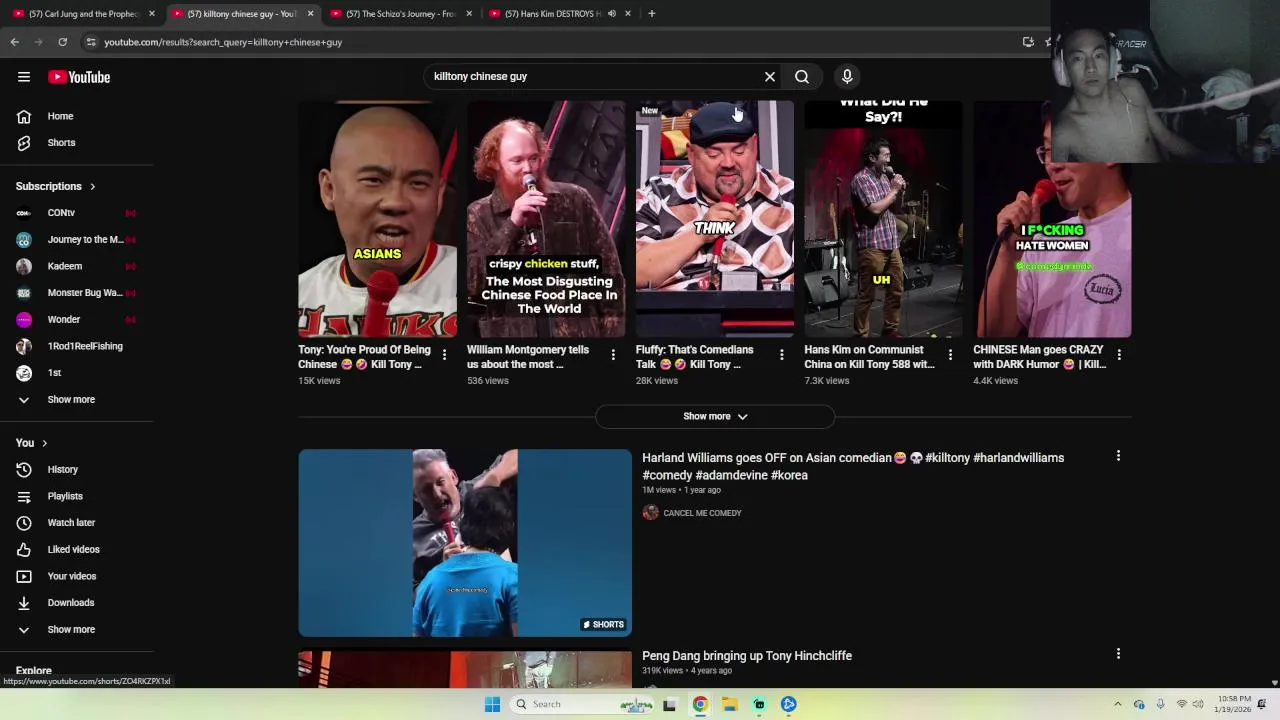Open options for 'Tony: You're Proud' short
Viewport: 1280px width, 720px height.
pos(444,354)
